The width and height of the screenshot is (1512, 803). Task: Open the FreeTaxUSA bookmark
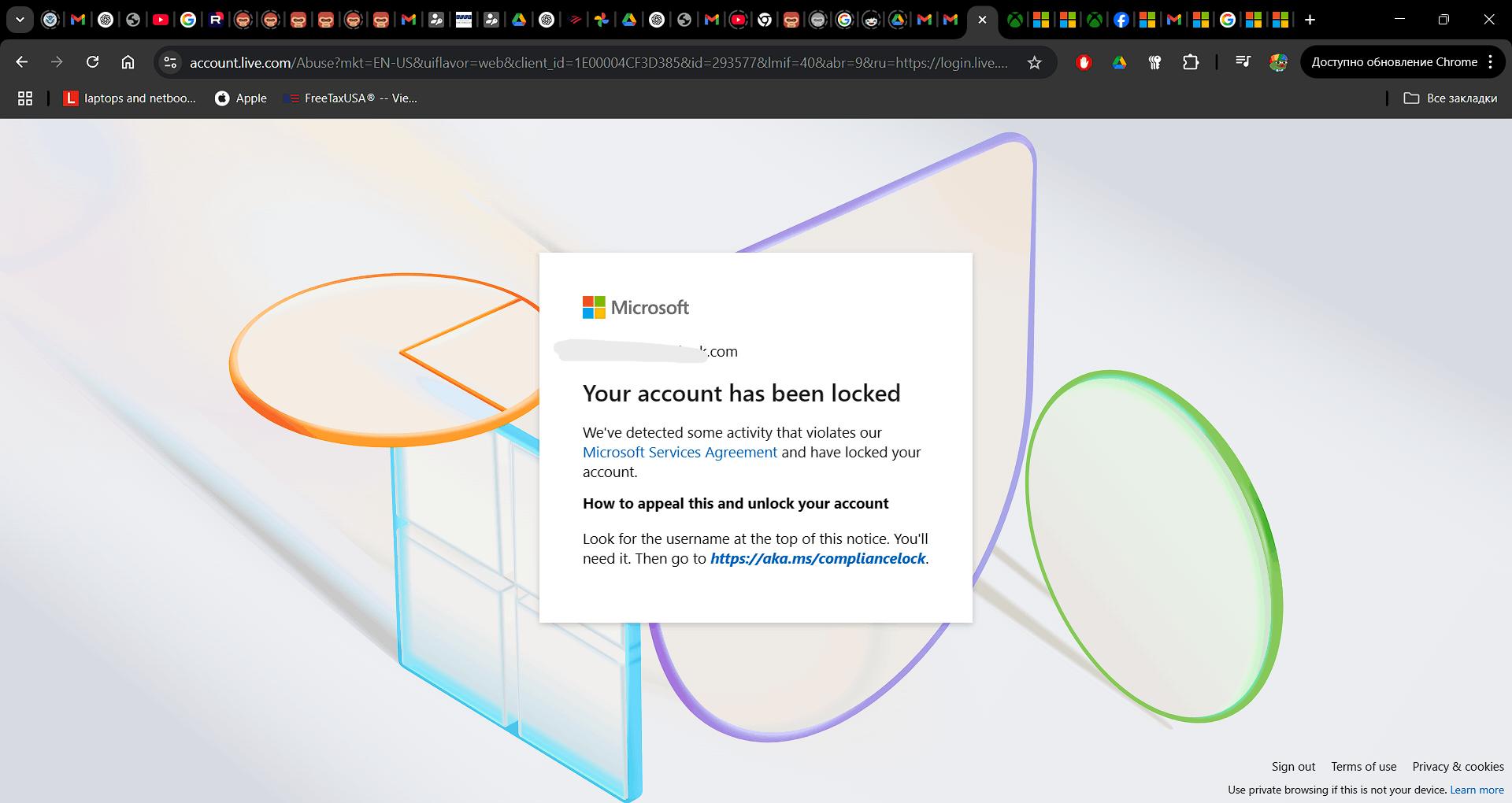[351, 98]
